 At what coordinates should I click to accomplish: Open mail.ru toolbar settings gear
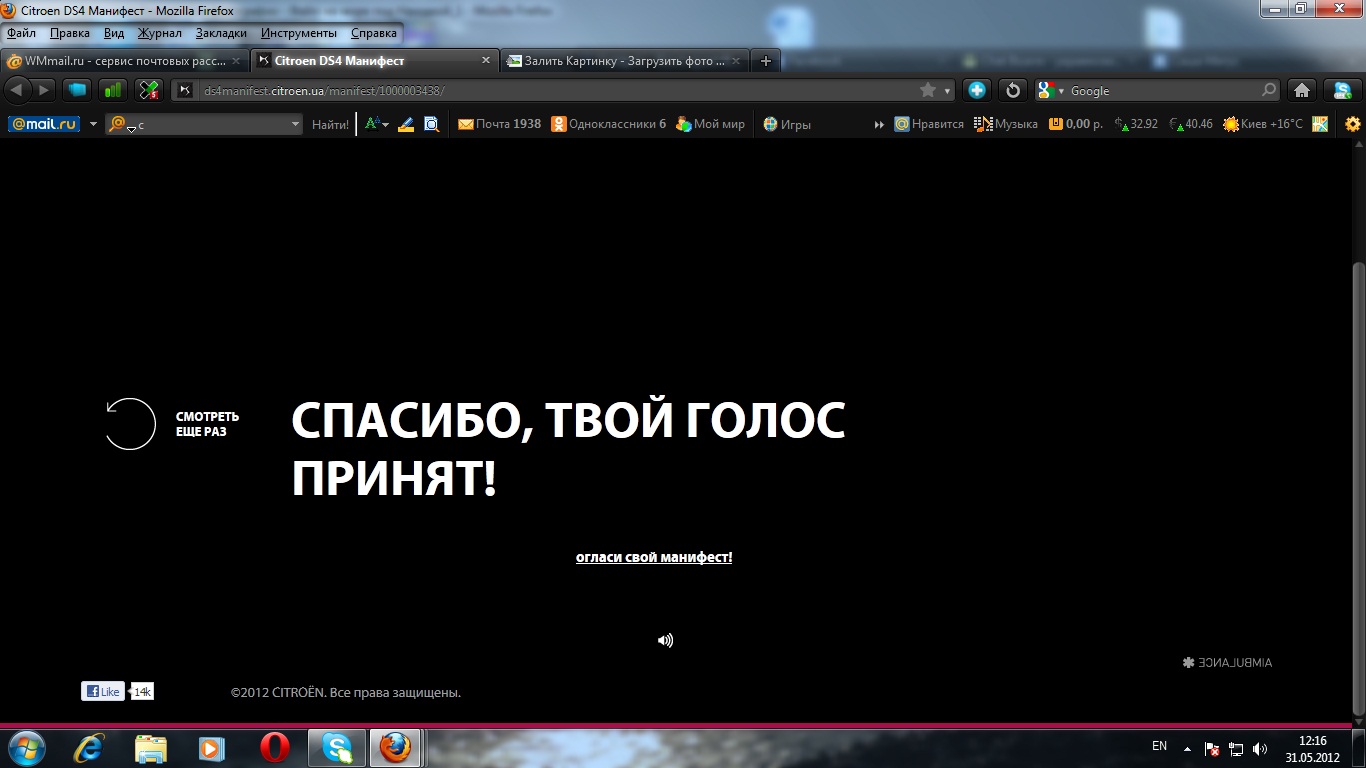point(1353,124)
